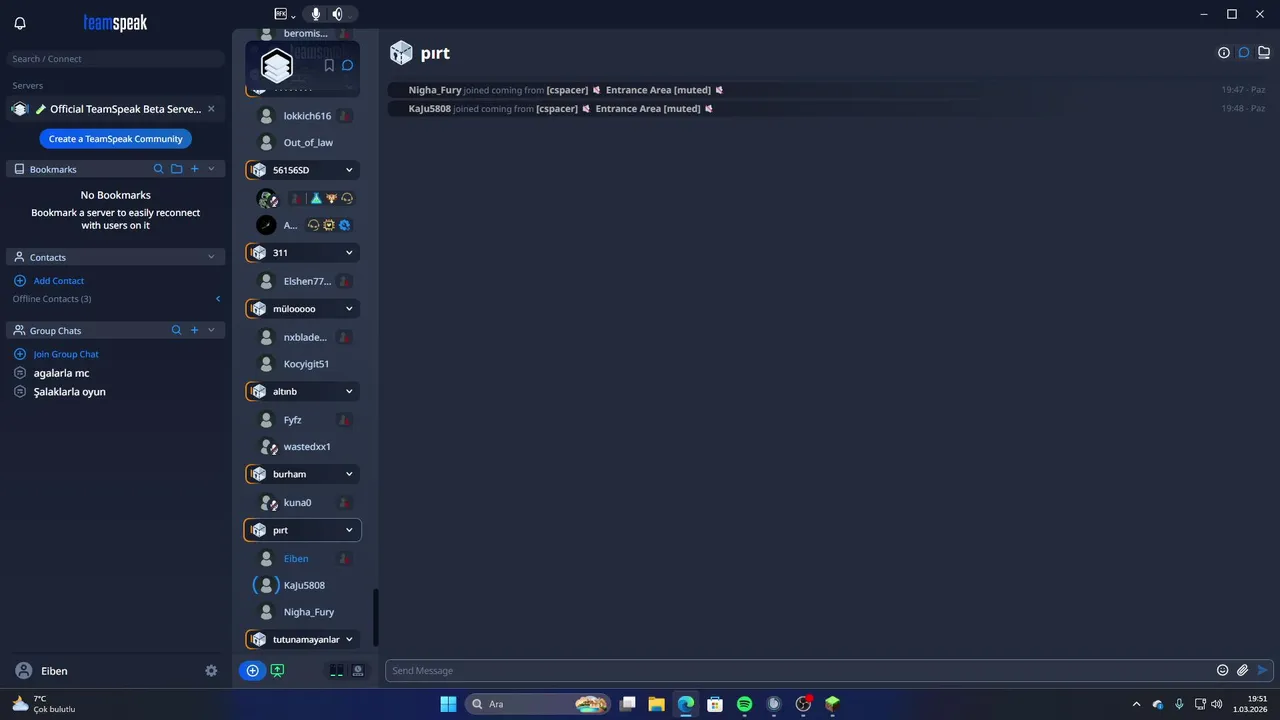Show channel info icon in the header
Screen dimensions: 1280x720
tap(1224, 53)
